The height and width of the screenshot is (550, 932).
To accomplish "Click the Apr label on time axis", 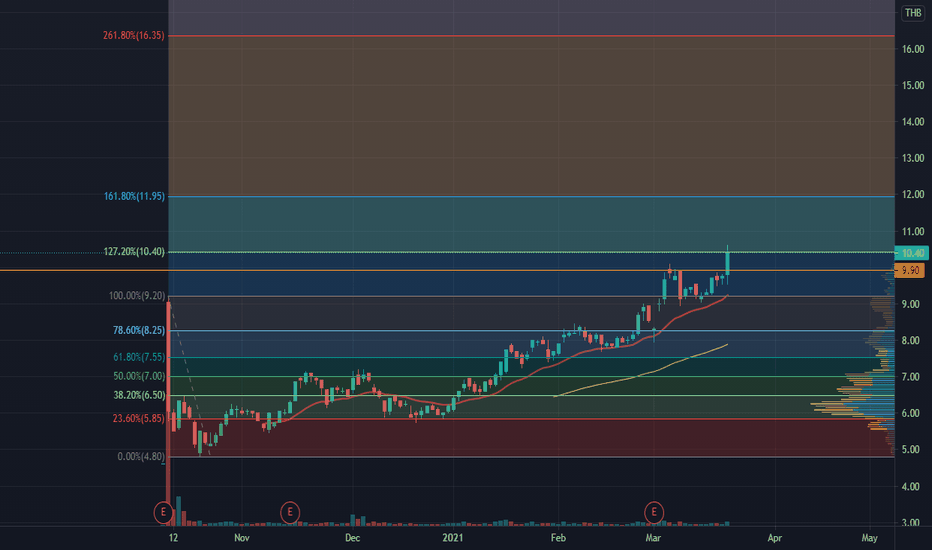I will [x=774, y=538].
